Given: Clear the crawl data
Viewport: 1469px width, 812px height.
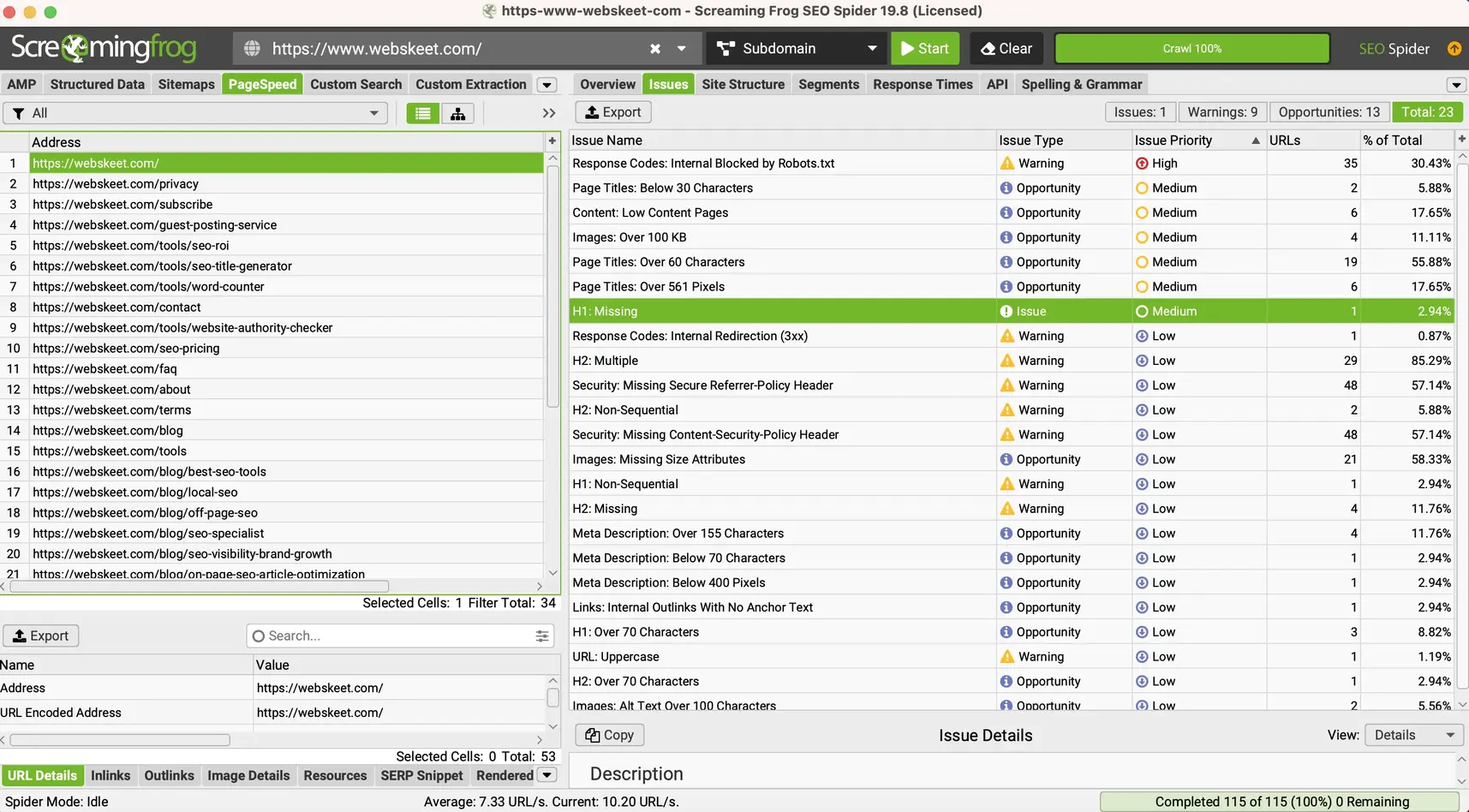Looking at the screenshot, I should click(1006, 49).
